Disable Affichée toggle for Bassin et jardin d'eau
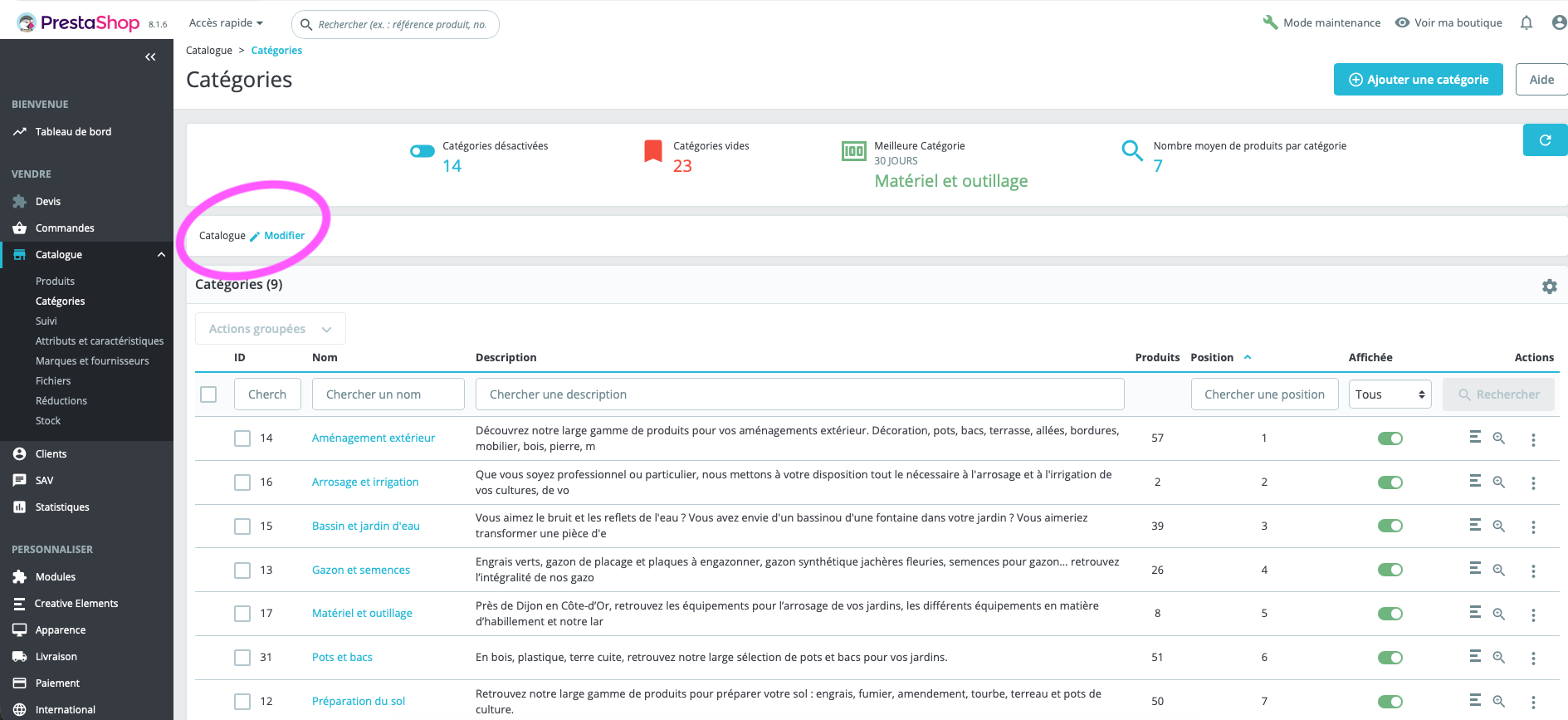 [x=1390, y=526]
